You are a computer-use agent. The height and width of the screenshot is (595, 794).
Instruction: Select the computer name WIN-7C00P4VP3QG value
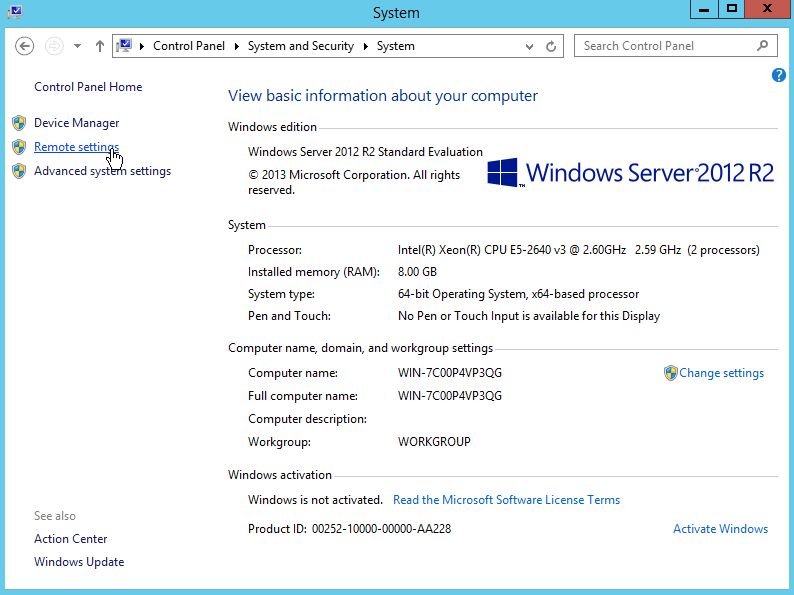[x=450, y=373]
